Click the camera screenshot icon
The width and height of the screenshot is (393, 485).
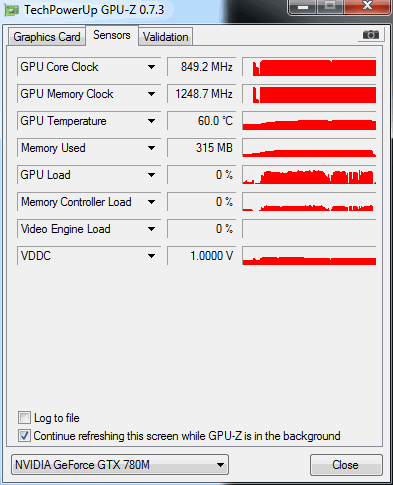click(371, 34)
